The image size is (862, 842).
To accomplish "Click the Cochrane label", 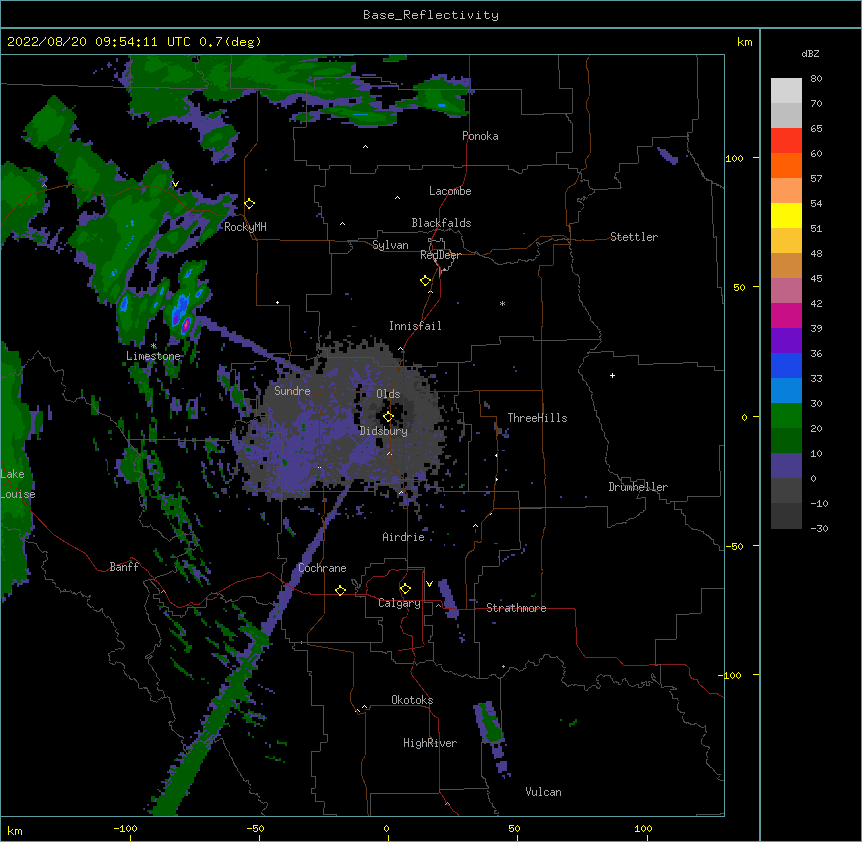I will [322, 568].
